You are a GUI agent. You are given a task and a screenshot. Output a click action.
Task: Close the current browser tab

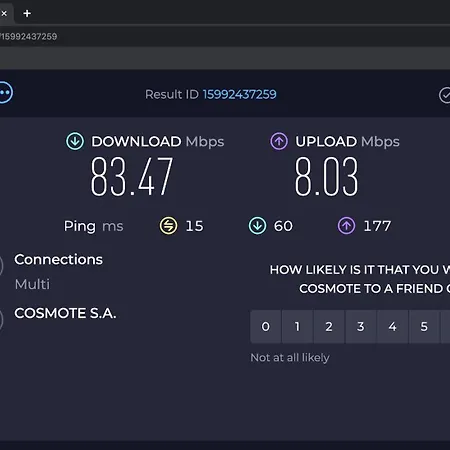point(4,13)
